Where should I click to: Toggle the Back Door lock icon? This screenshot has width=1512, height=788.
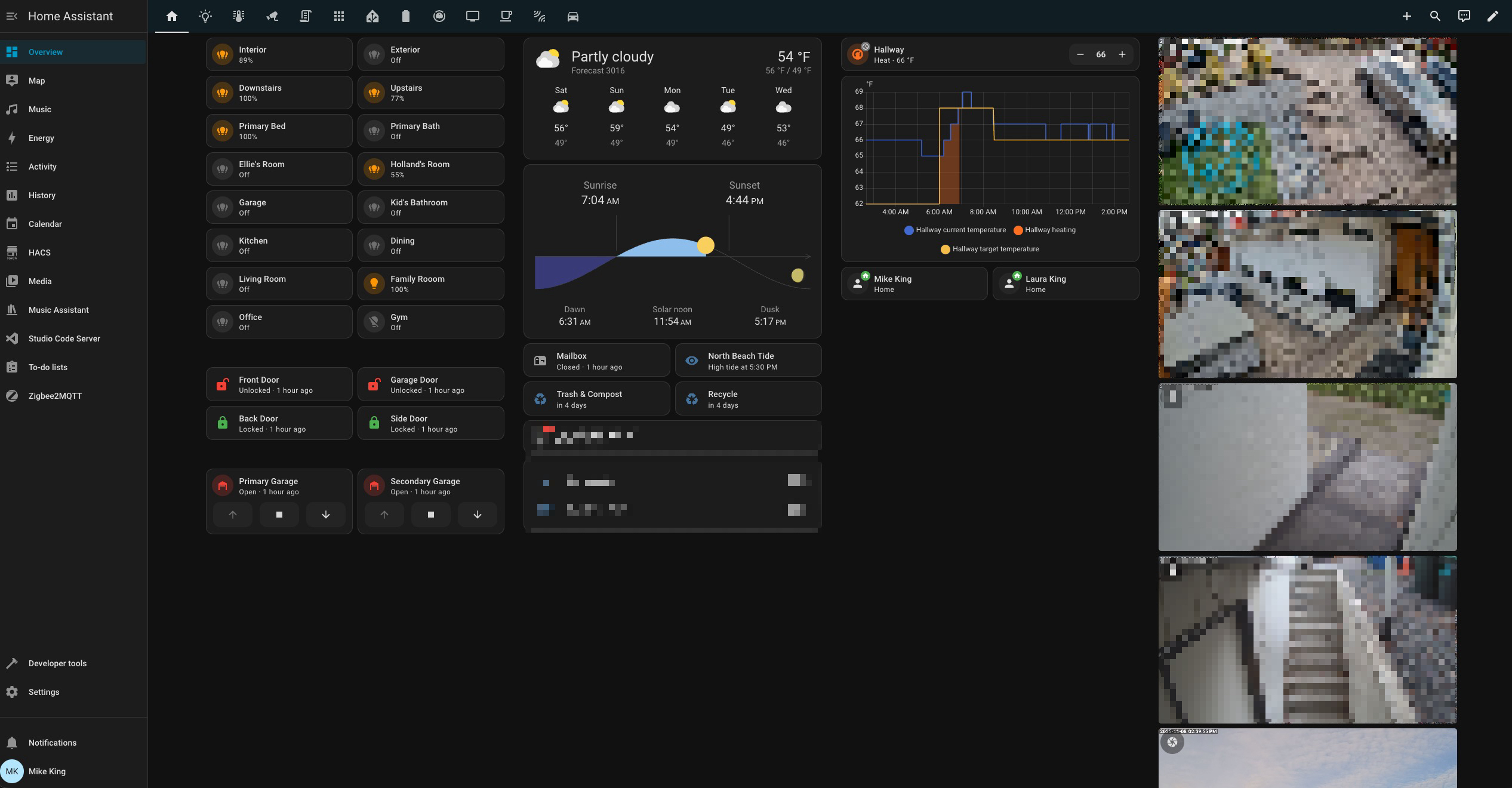tap(222, 423)
